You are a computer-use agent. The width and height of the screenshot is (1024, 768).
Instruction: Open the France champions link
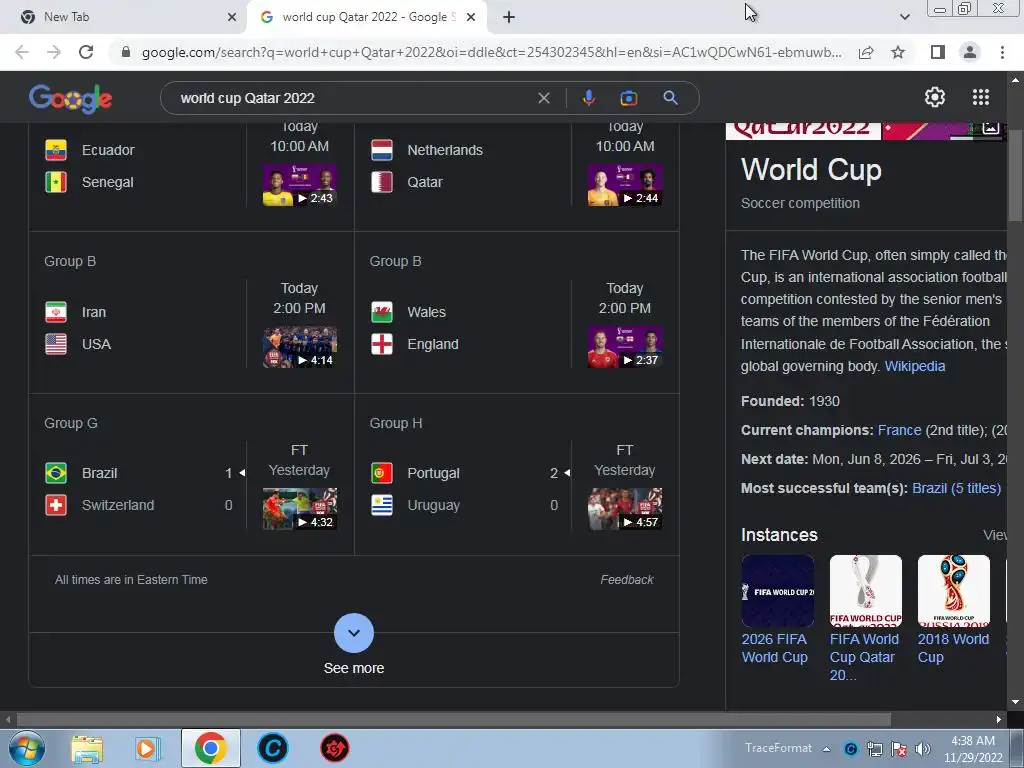click(x=899, y=430)
